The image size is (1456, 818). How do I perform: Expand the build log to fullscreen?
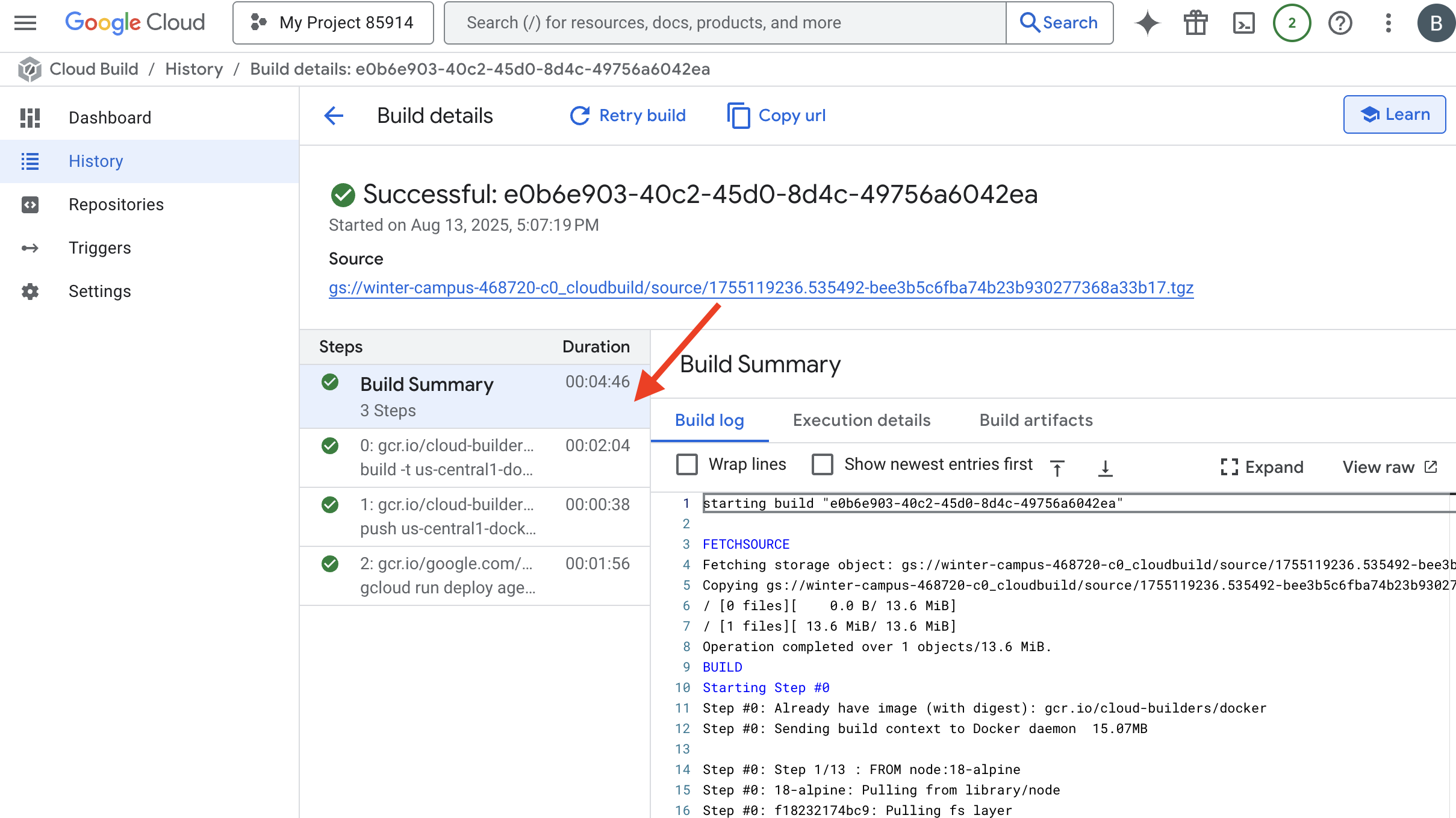[x=1262, y=467]
